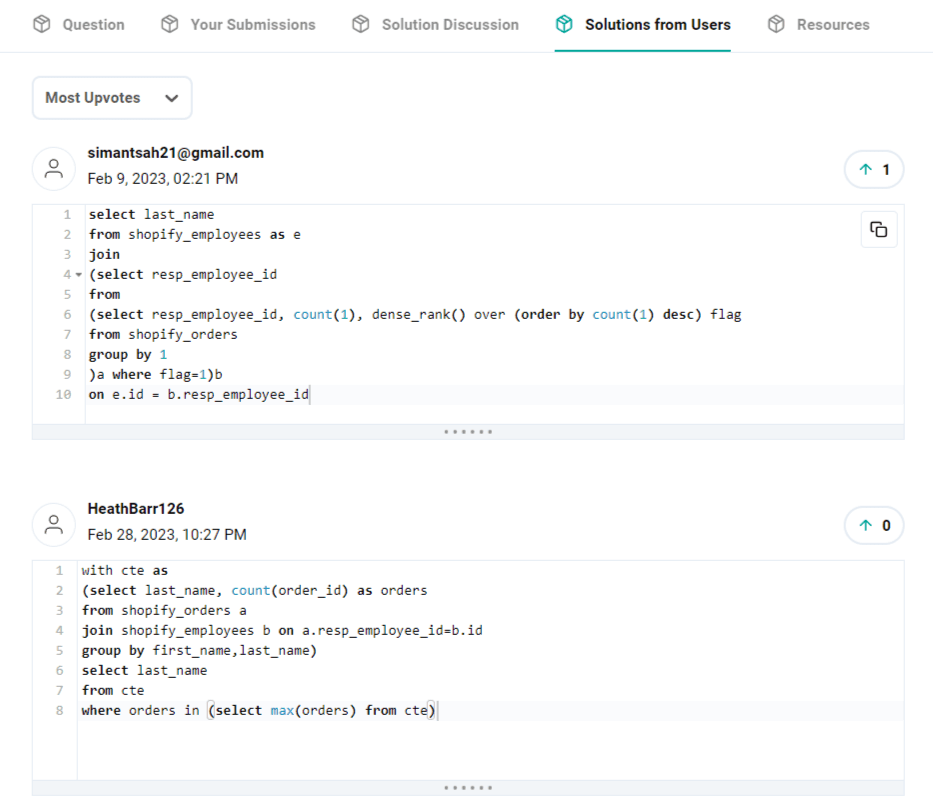Click line number 7 in the first snippet
Image resolution: width=933 pixels, height=811 pixels.
coord(66,334)
